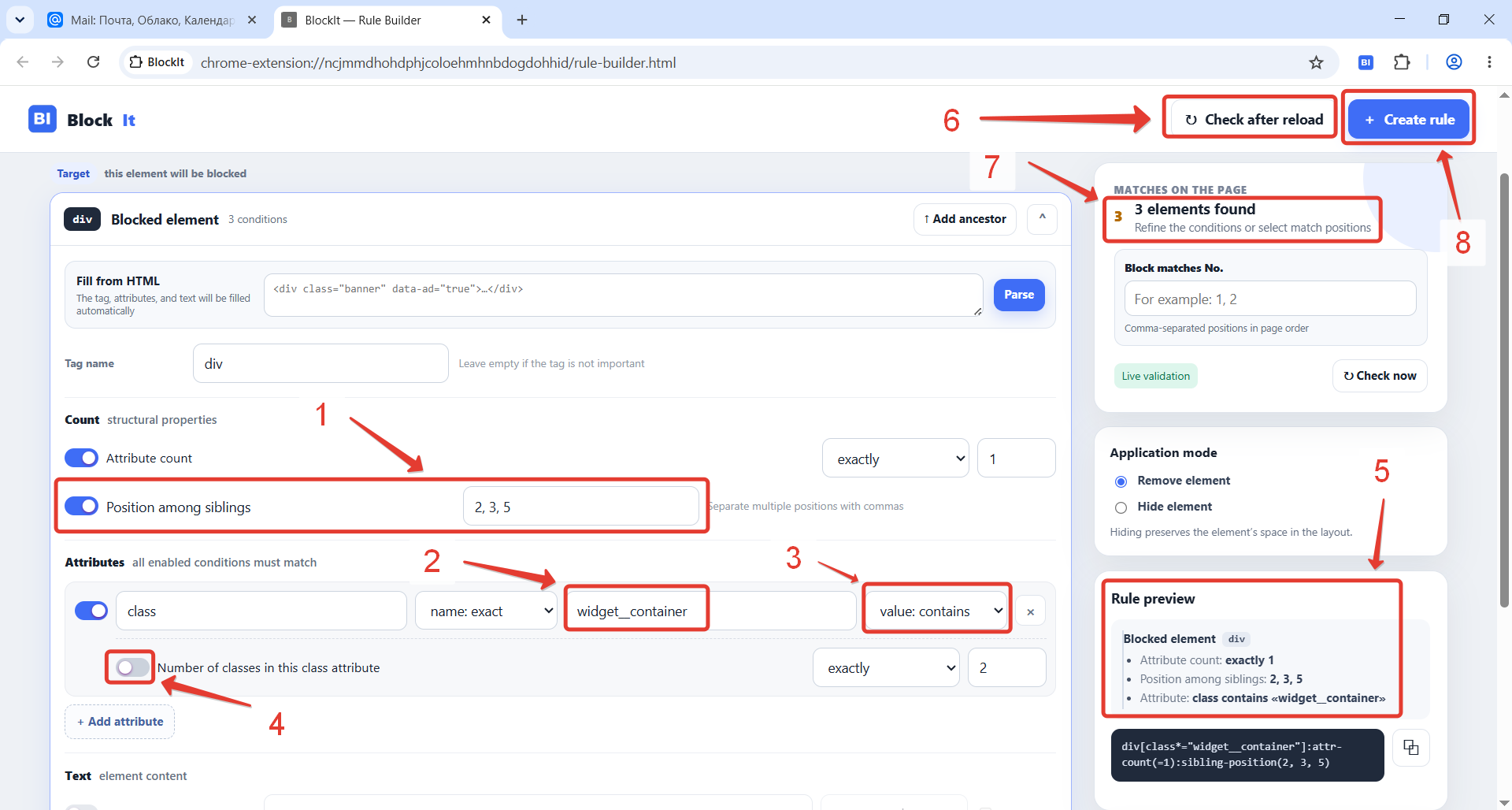Bookmark this page with star icon
1512x810 pixels.
(1316, 62)
